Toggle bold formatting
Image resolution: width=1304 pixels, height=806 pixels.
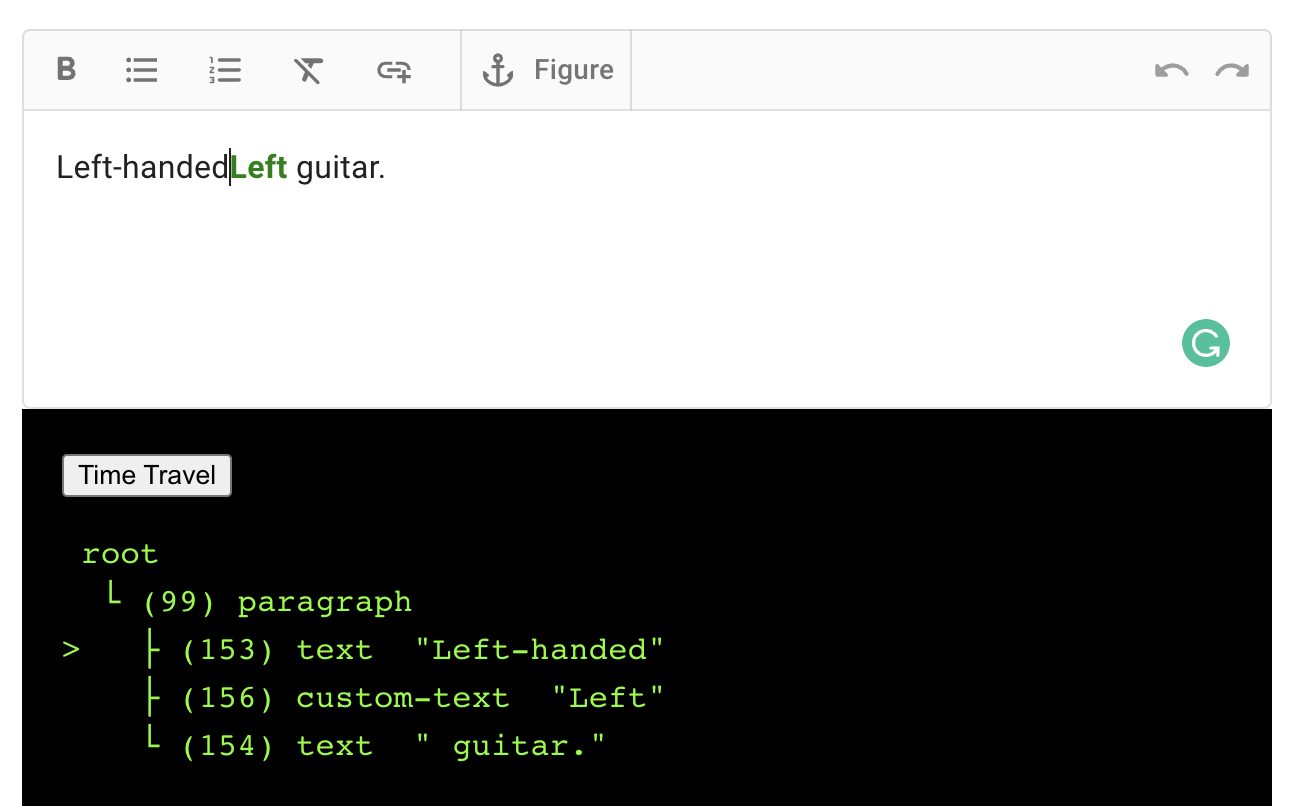(66, 70)
